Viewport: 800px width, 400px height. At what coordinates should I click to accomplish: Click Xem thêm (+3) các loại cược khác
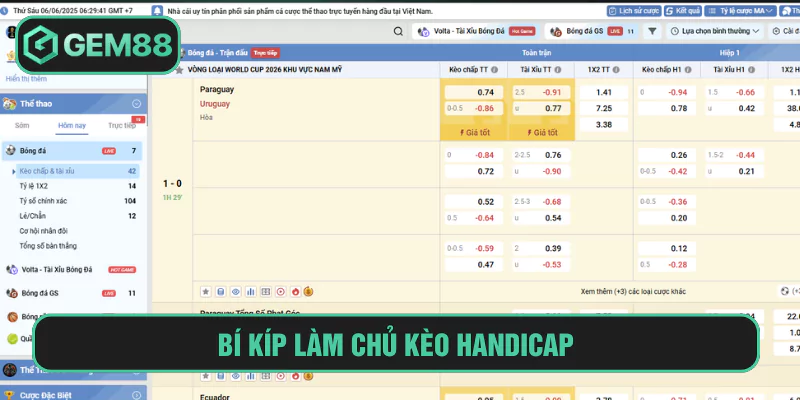coord(633,292)
